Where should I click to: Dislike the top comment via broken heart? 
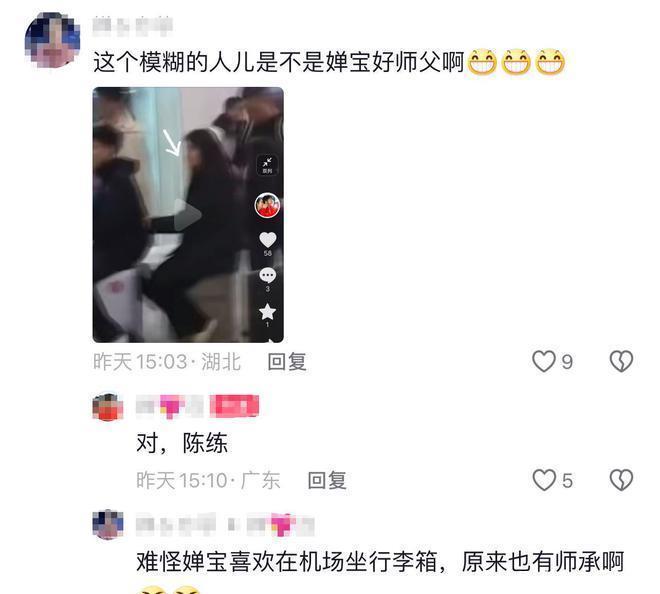point(621,362)
